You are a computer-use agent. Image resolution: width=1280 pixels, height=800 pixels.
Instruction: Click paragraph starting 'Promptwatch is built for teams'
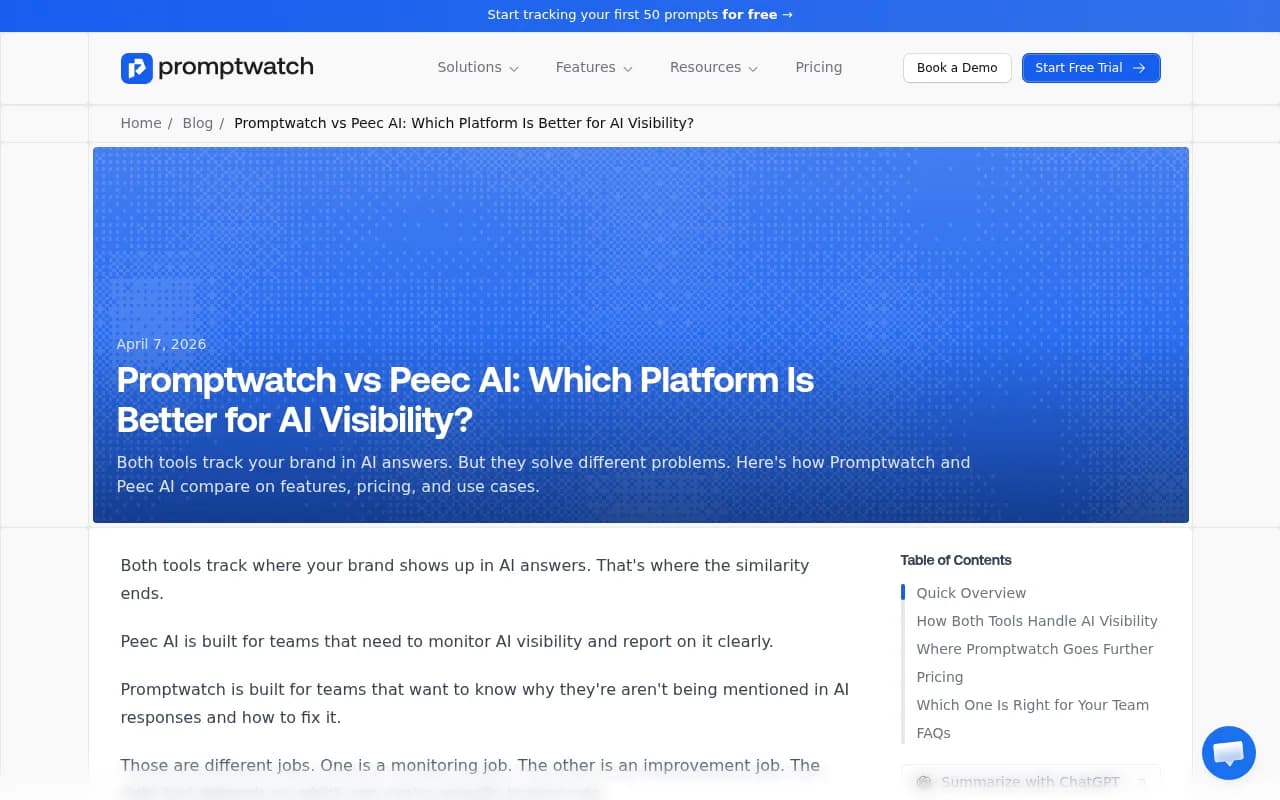[485, 703]
